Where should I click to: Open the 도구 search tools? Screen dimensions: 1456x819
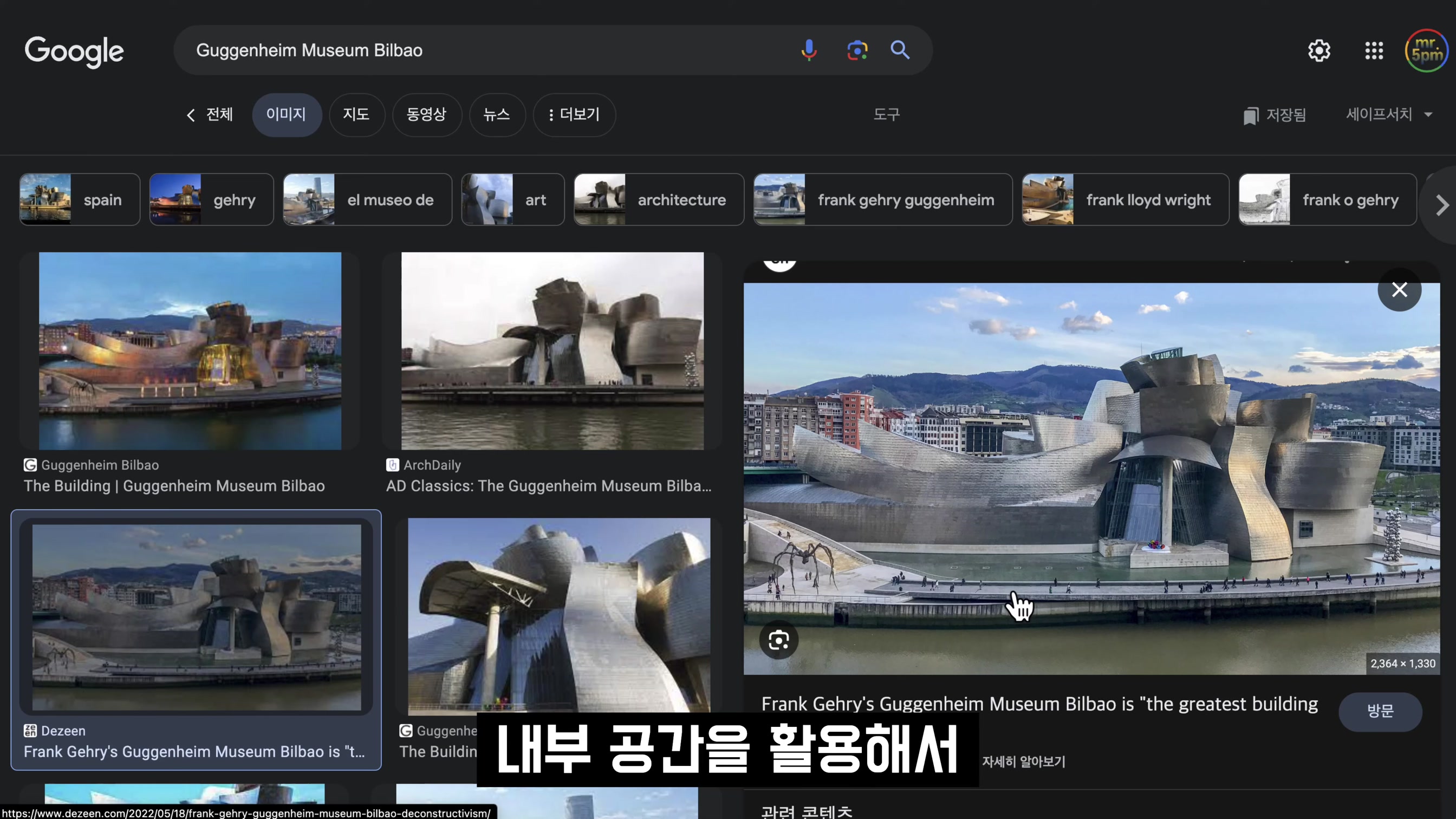point(886,115)
